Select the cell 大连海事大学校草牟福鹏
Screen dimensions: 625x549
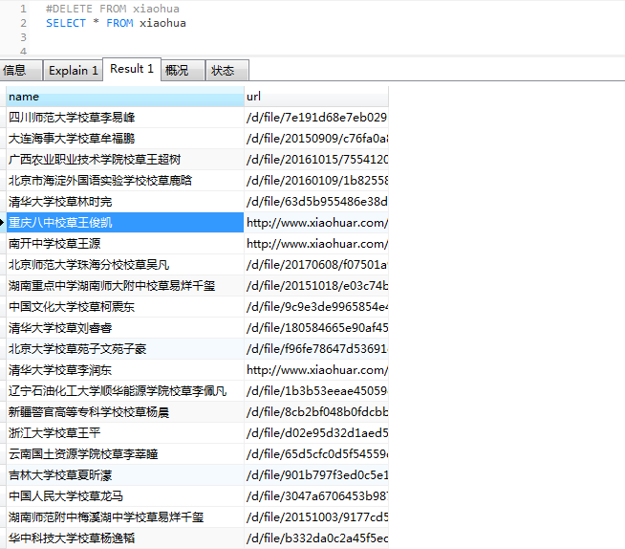pyautogui.click(x=125, y=138)
